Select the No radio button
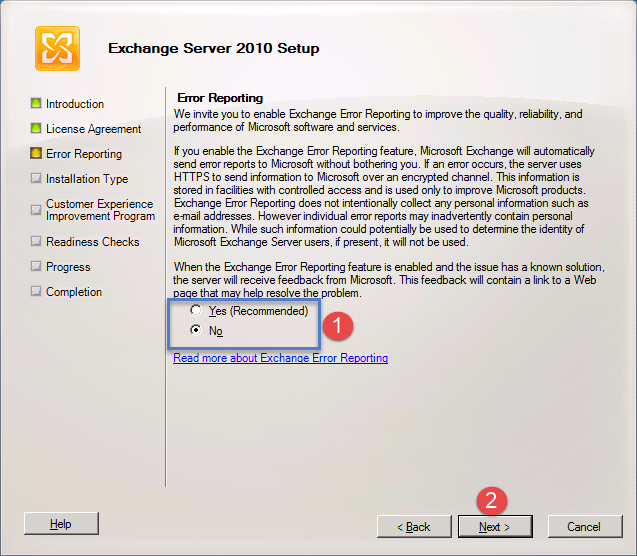The width and height of the screenshot is (637, 556). point(196,330)
